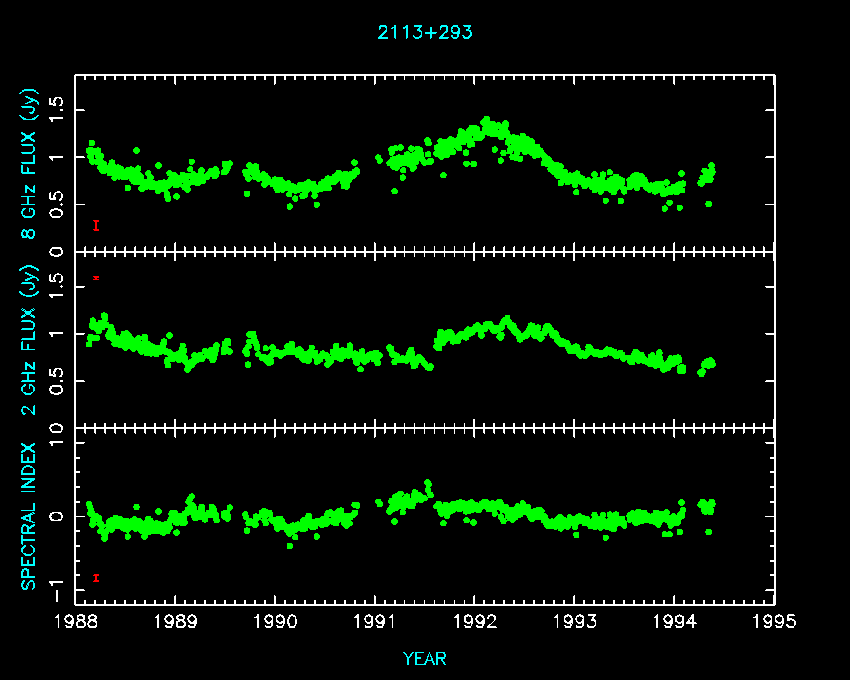Select the SPECTRAL INDEX axis label
Image resolution: width=850 pixels, height=680 pixels.
tap(31, 515)
